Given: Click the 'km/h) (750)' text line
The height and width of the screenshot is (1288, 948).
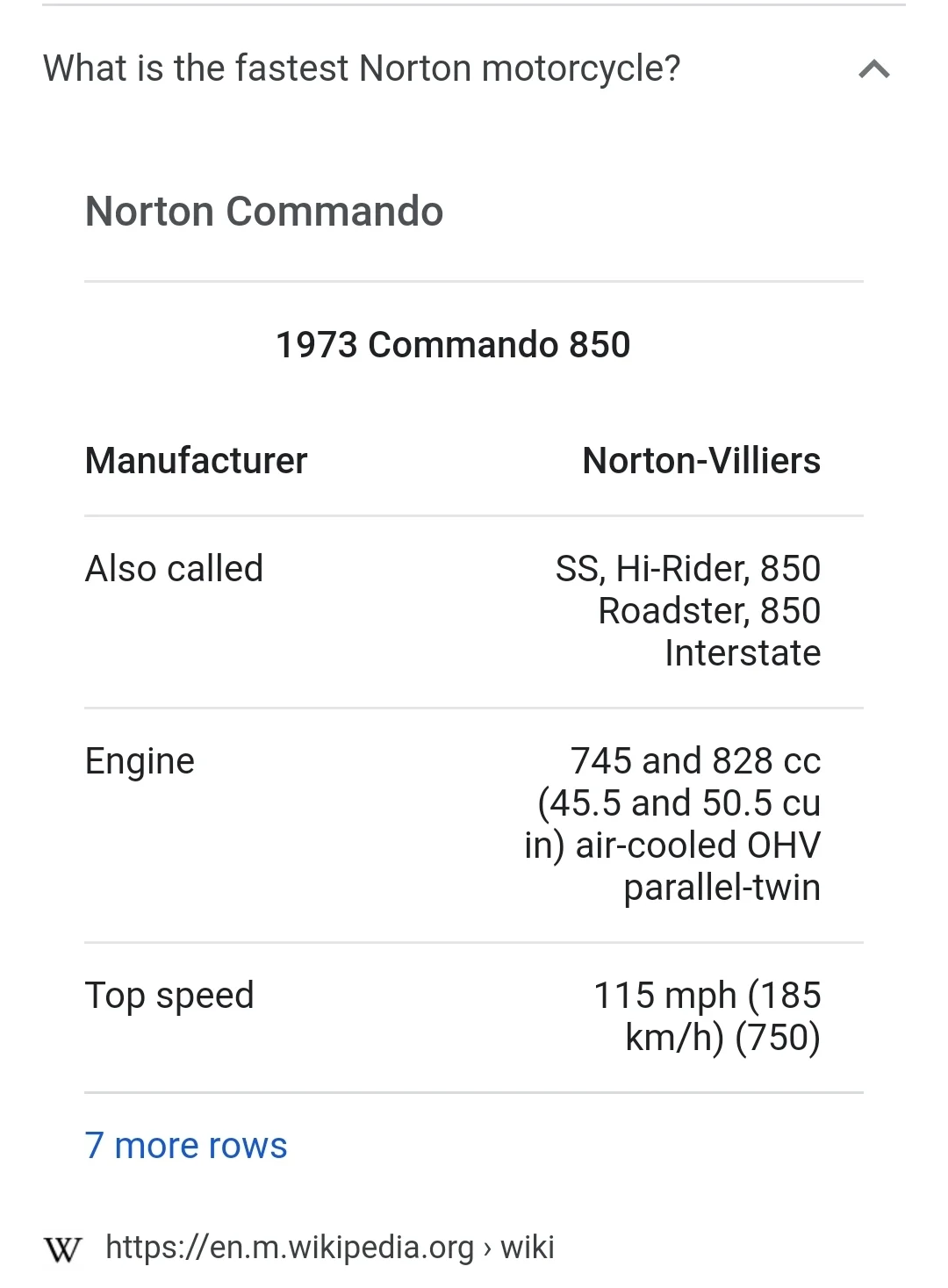Looking at the screenshot, I should tap(722, 1038).
